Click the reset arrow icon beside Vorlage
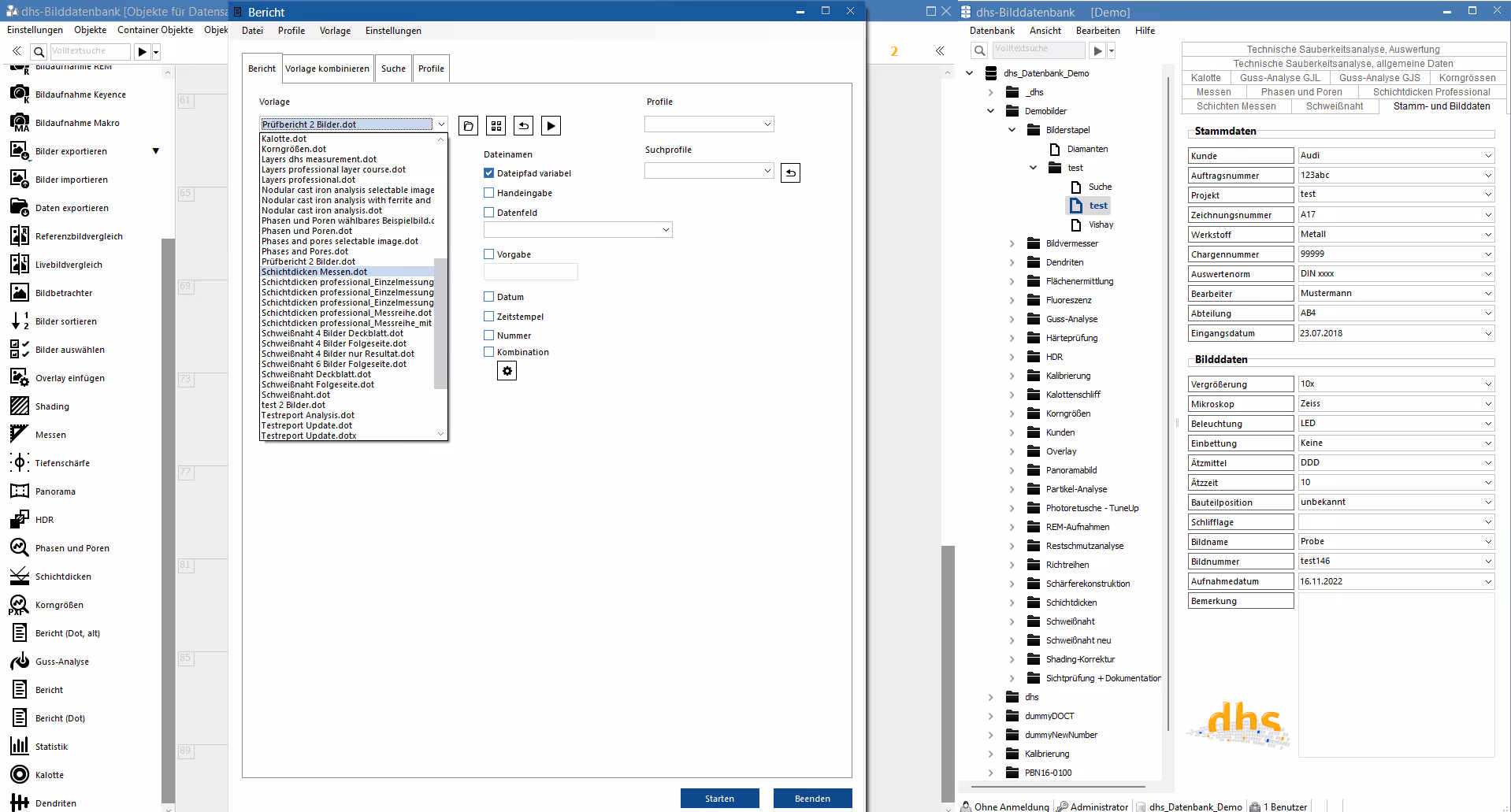The image size is (1511, 812). pos(523,126)
